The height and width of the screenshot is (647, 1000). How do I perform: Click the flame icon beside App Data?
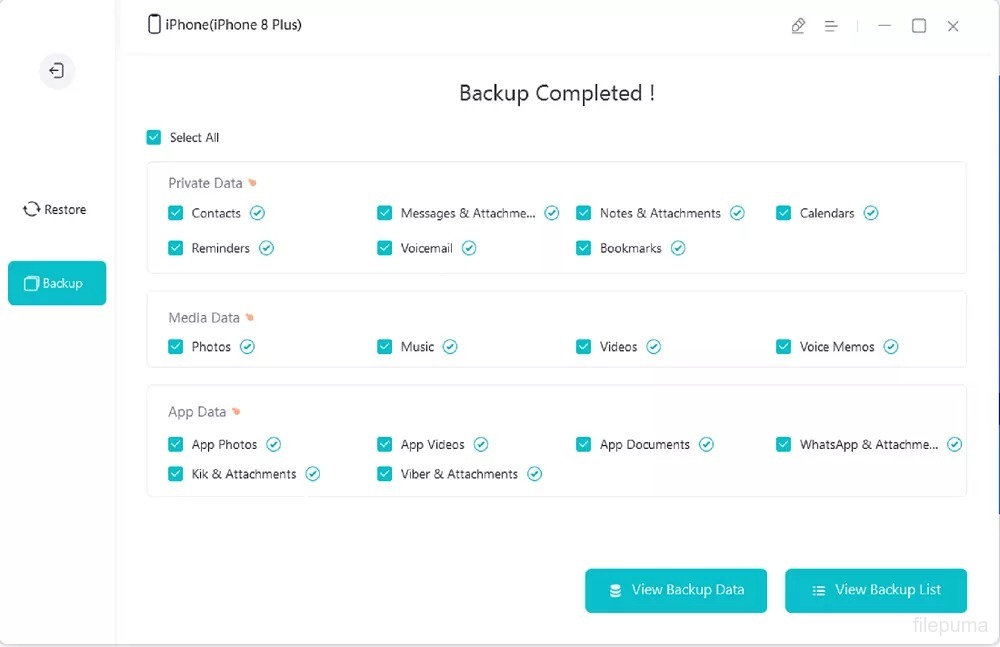pos(237,412)
